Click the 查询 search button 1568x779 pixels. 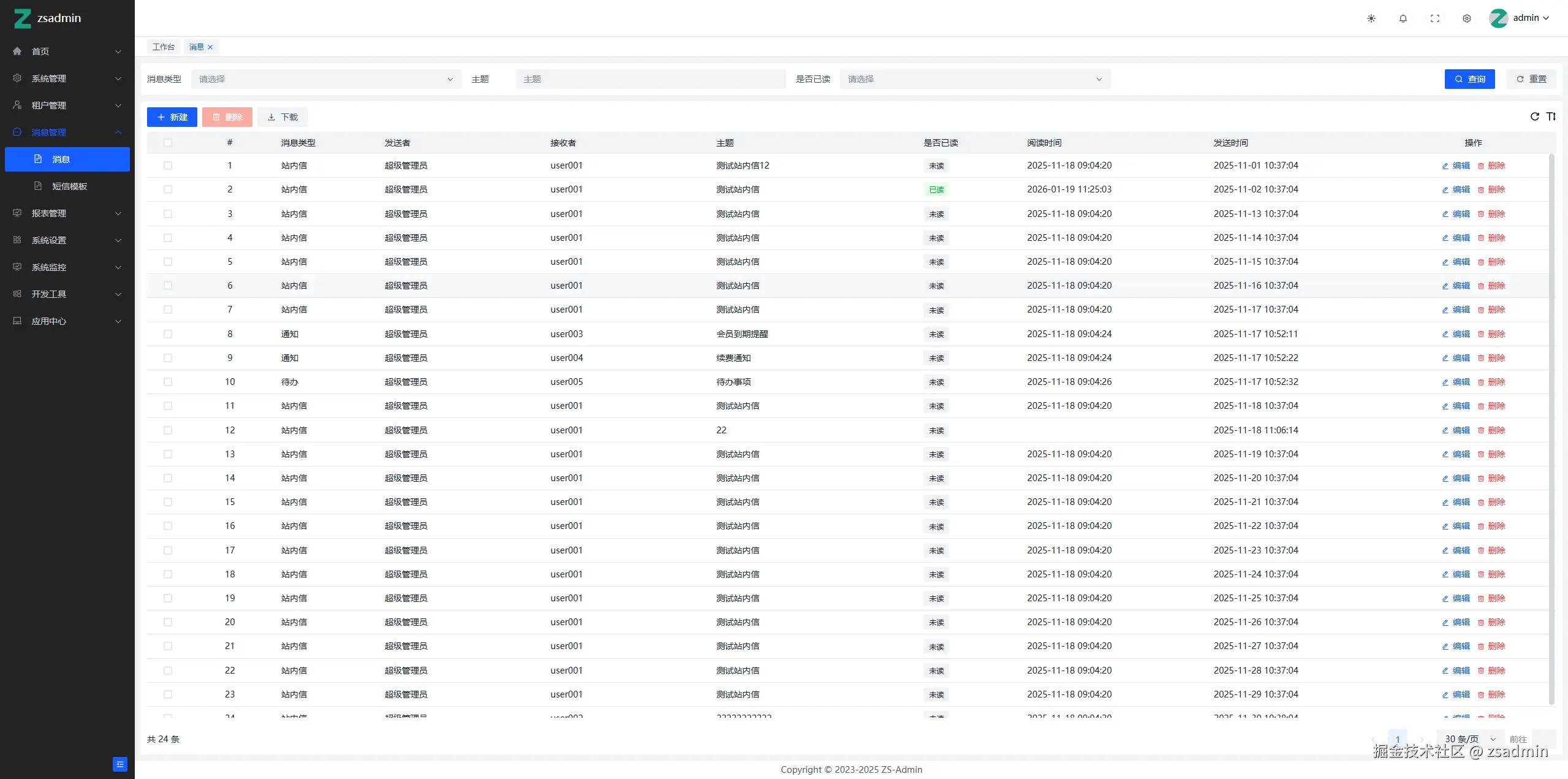pyautogui.click(x=1469, y=79)
